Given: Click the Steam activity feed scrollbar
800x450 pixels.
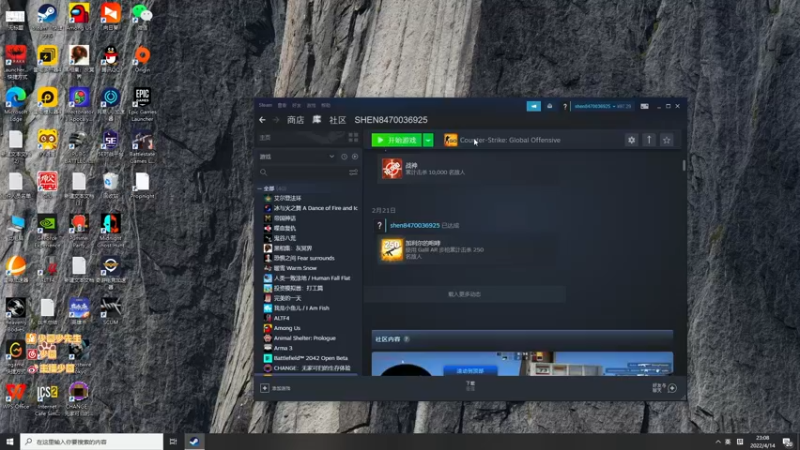Looking at the screenshot, I should click(684, 165).
